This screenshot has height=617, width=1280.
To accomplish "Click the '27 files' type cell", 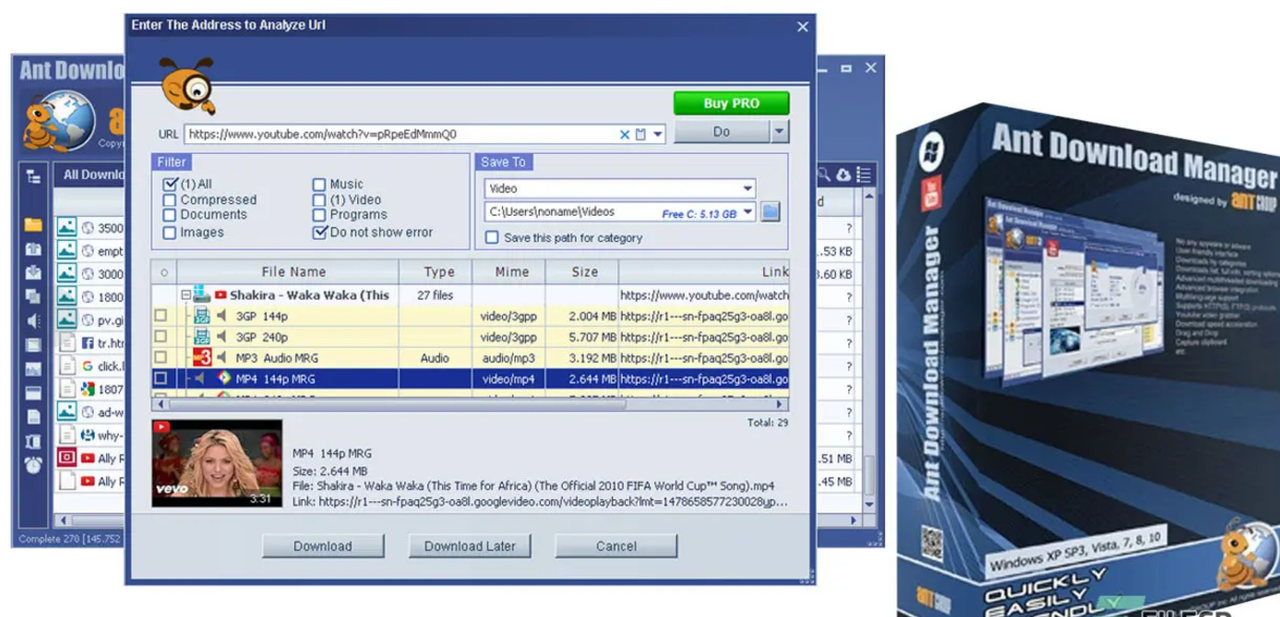I will coord(436,295).
